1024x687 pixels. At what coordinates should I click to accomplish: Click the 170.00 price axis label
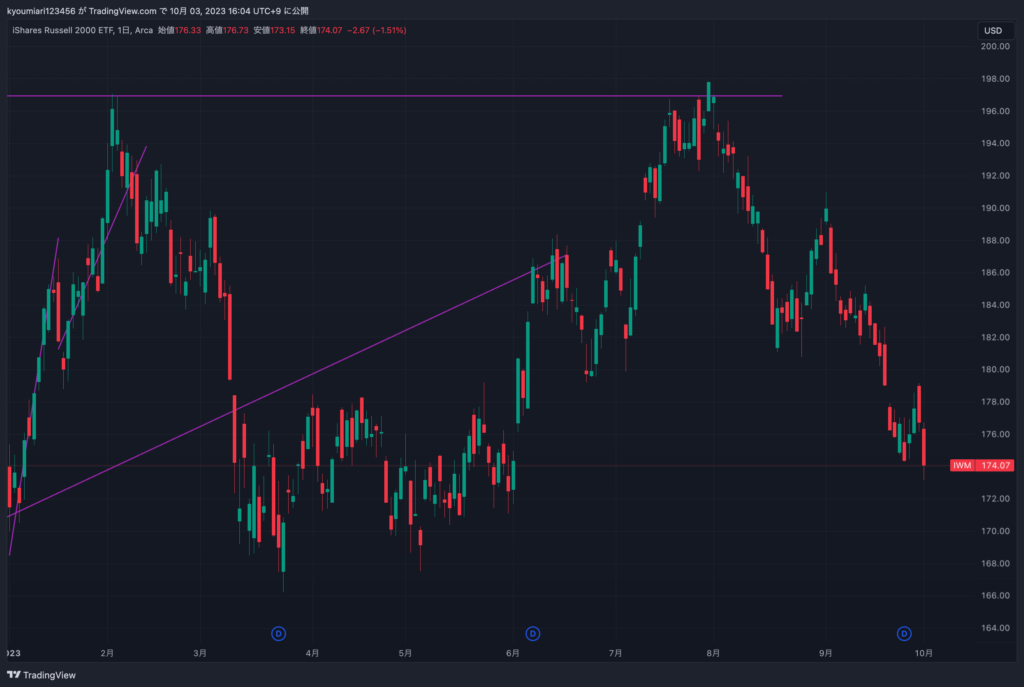point(995,531)
